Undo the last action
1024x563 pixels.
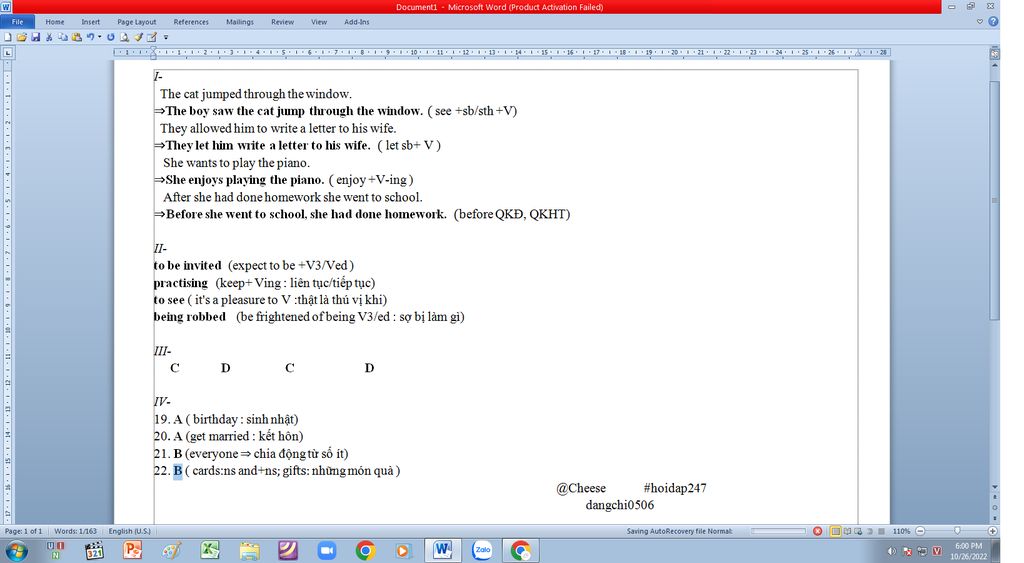click(91, 37)
